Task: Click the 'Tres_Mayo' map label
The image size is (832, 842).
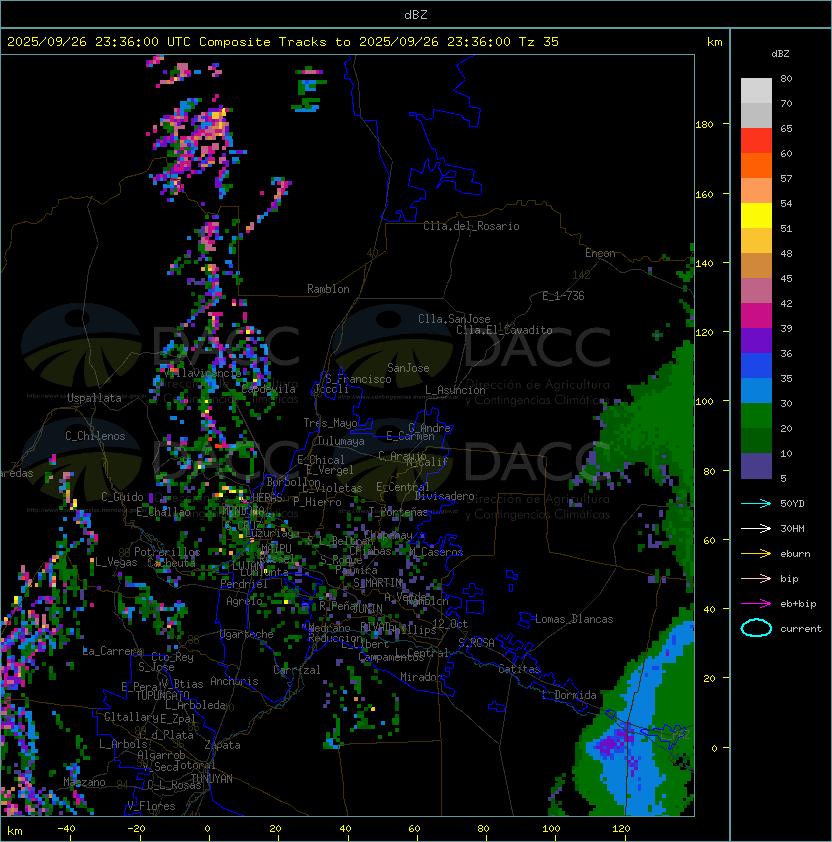Action: coord(330,423)
